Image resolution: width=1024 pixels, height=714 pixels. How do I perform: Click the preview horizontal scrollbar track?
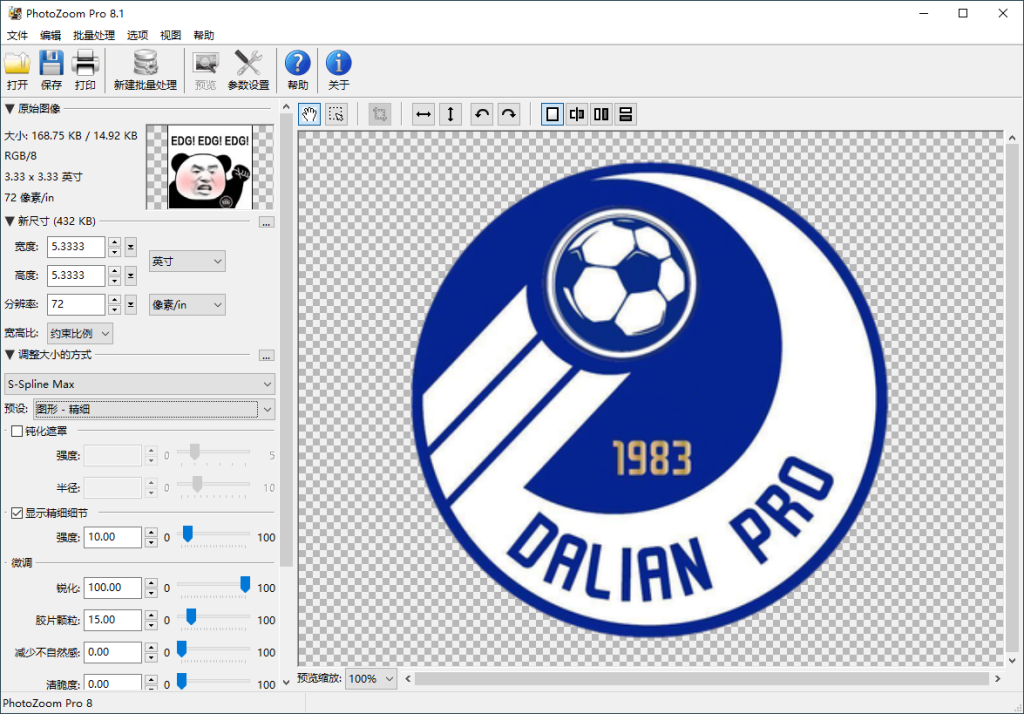(702, 679)
